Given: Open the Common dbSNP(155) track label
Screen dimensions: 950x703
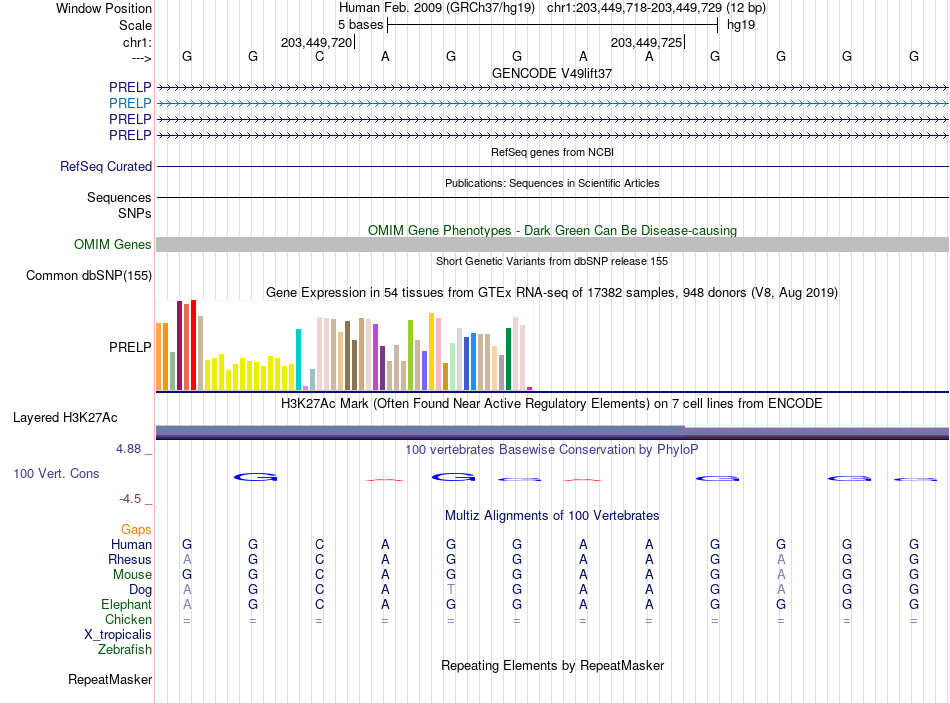Looking at the screenshot, I should pyautogui.click(x=88, y=275).
